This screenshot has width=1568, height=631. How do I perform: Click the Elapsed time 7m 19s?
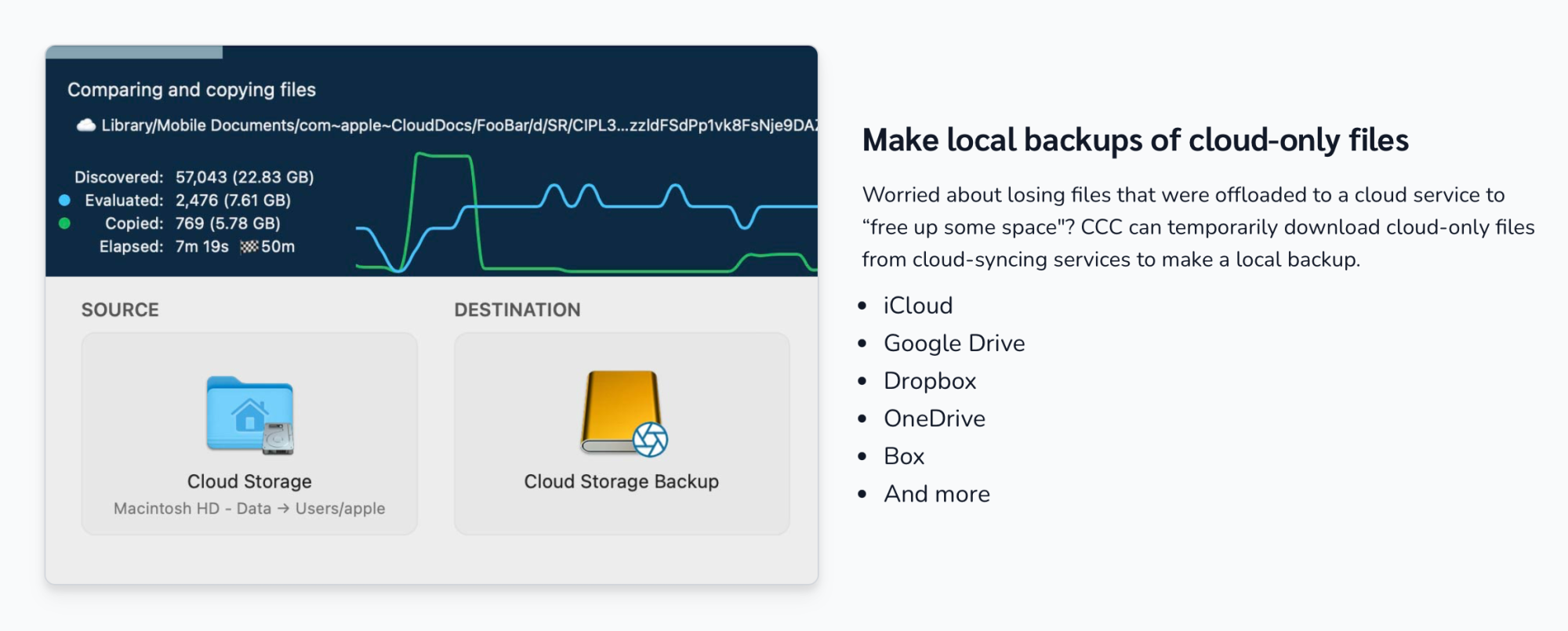click(202, 247)
